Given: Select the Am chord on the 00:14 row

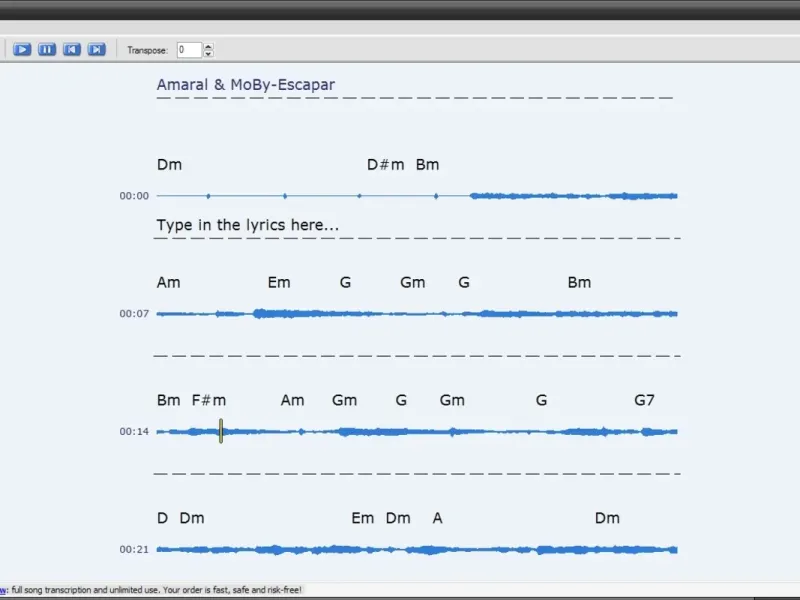Looking at the screenshot, I should 292,400.
